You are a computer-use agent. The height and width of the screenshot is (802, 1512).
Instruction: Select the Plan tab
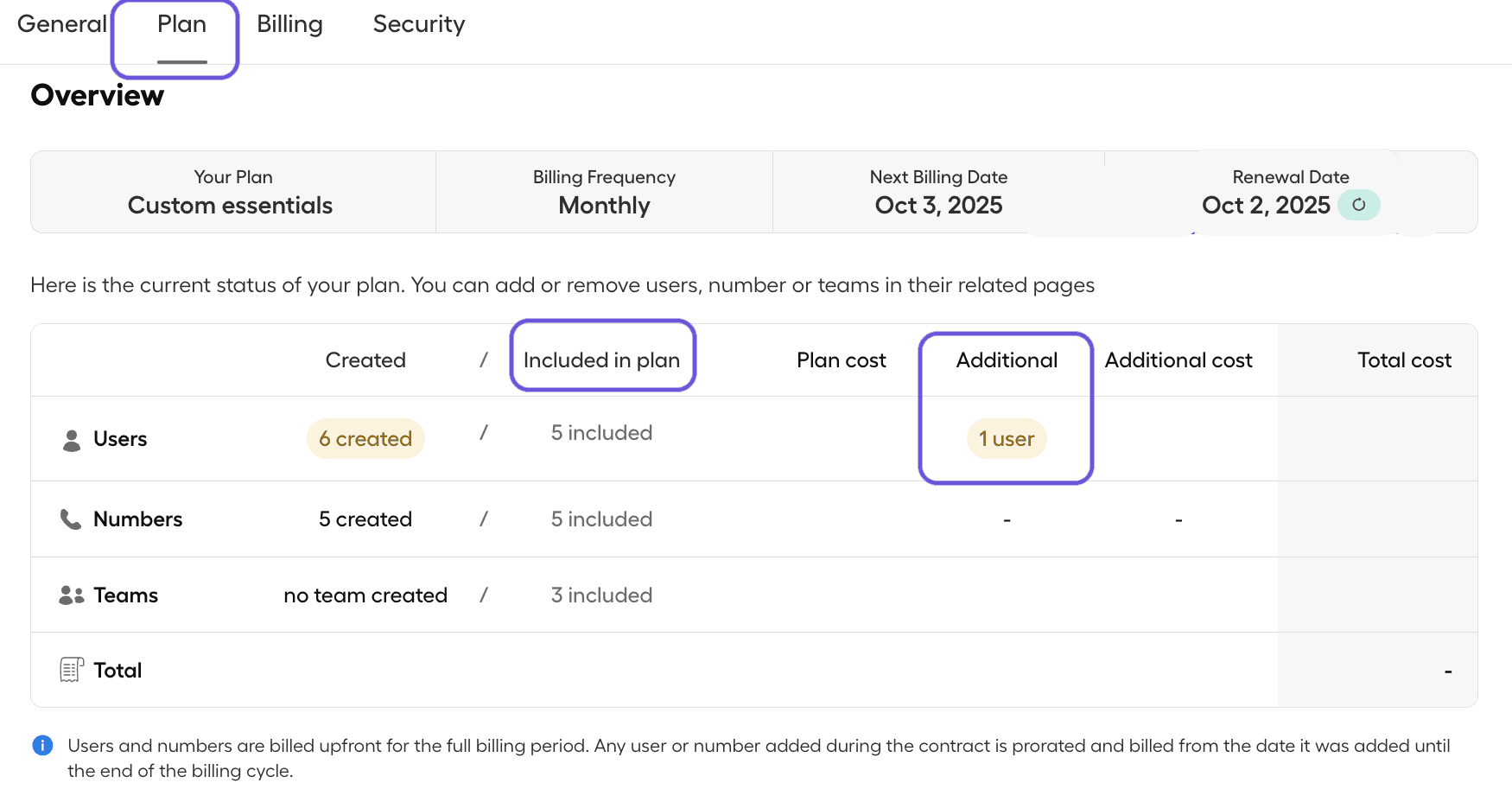tap(181, 24)
